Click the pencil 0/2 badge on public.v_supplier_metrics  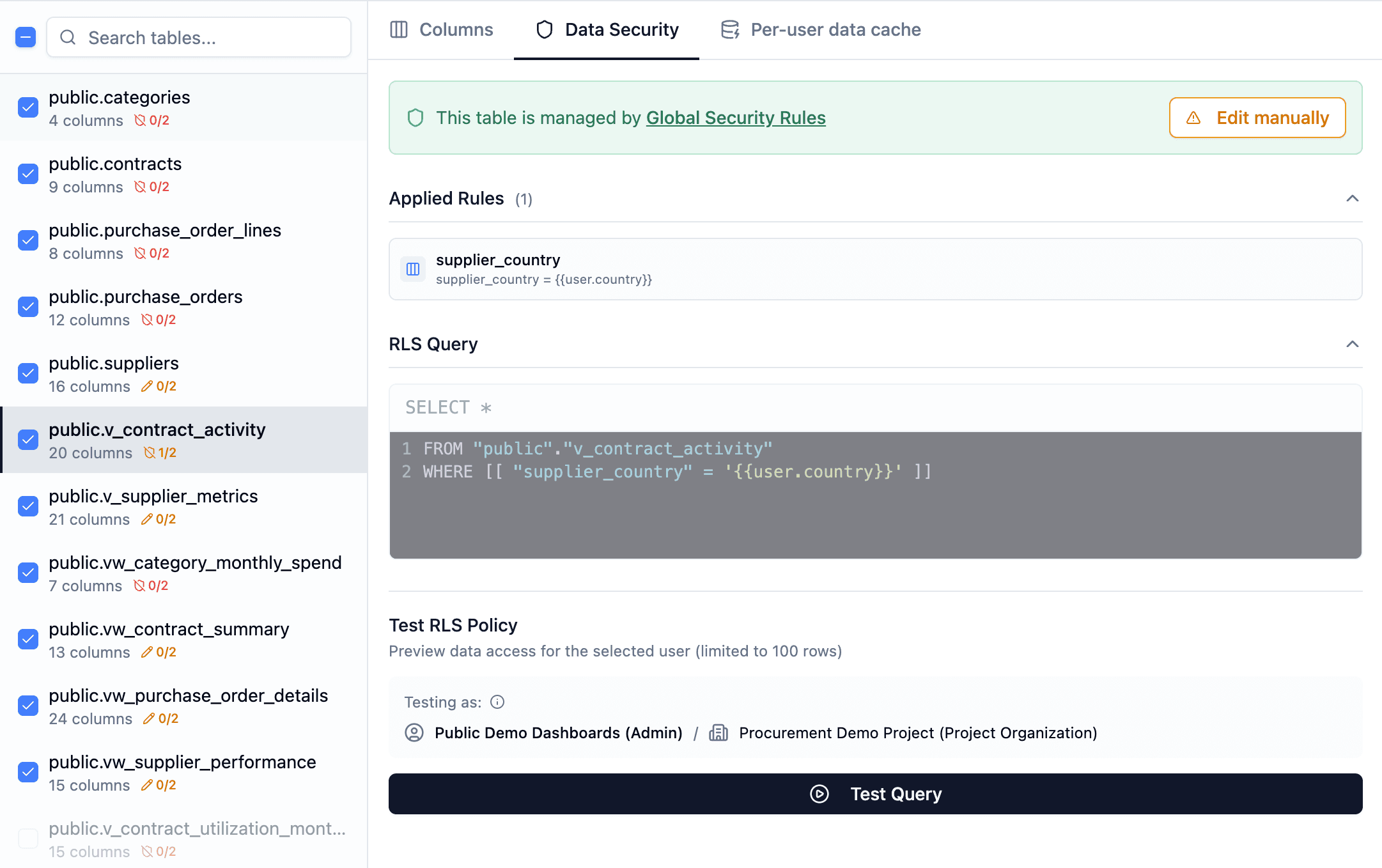pos(159,519)
